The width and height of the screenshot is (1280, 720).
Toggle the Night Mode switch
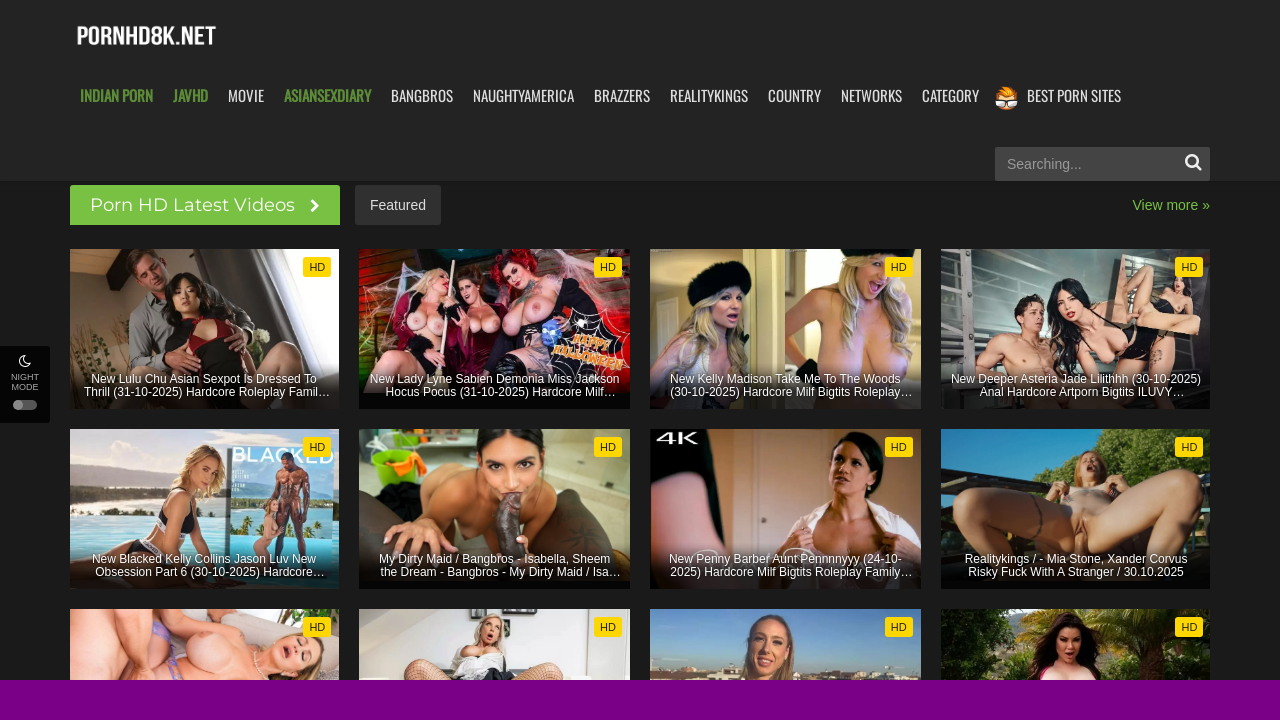pyautogui.click(x=25, y=405)
